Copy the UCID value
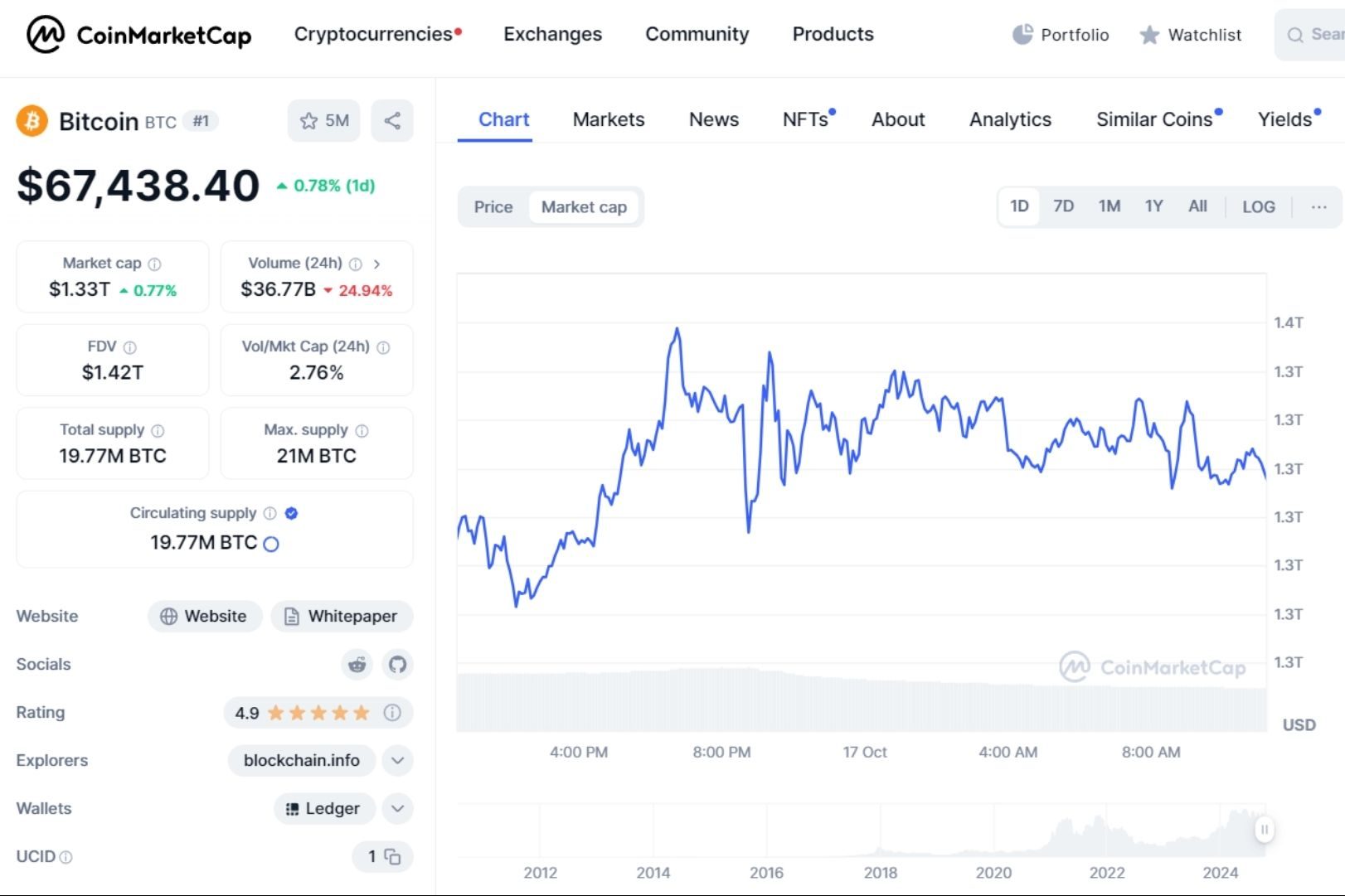1345x896 pixels. [391, 857]
